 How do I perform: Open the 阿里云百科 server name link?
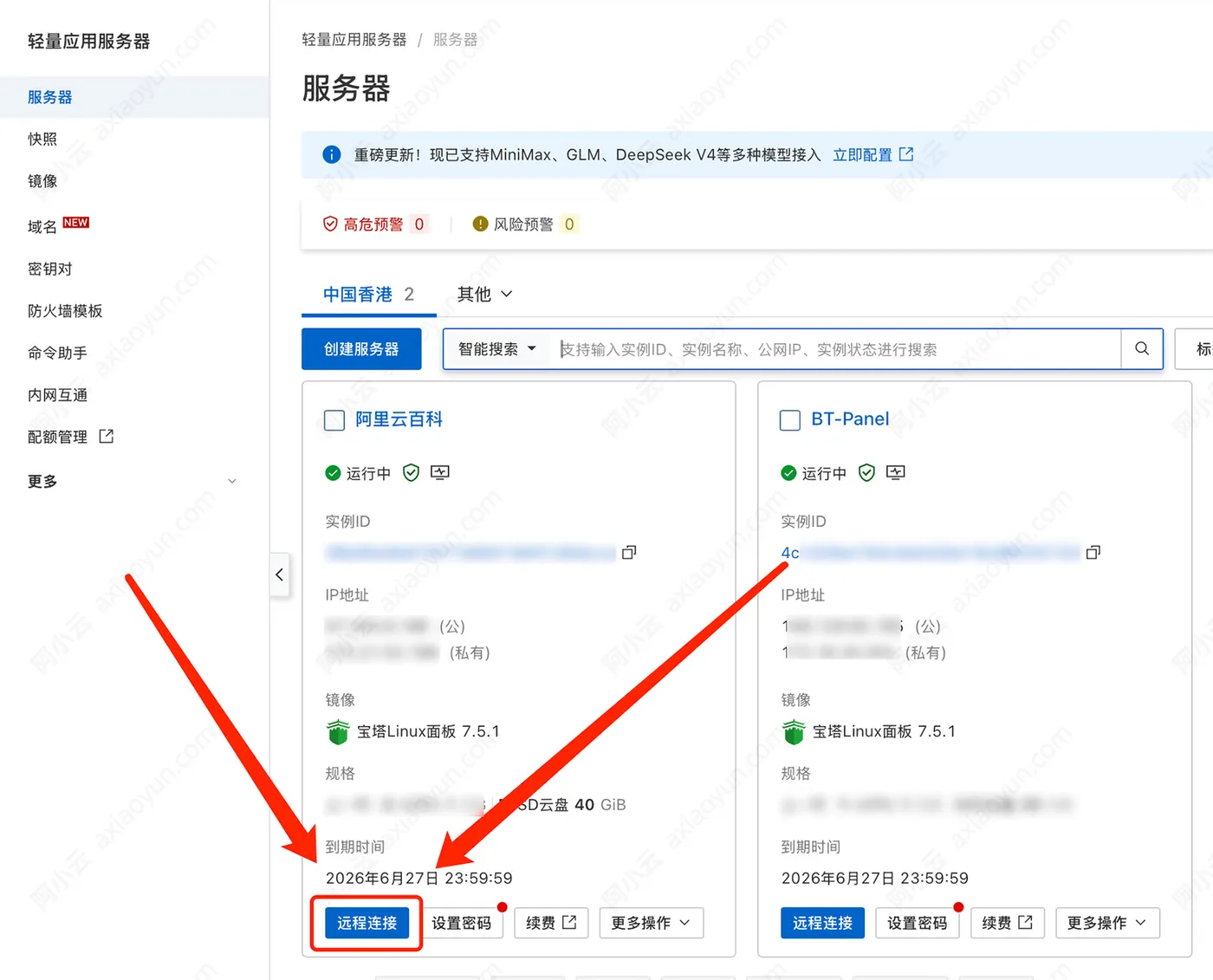point(399,419)
